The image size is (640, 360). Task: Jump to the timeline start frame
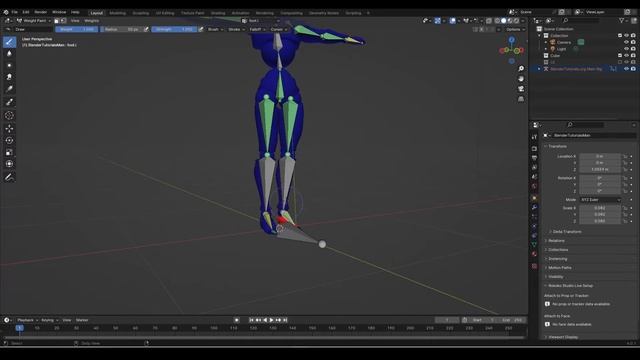251,320
